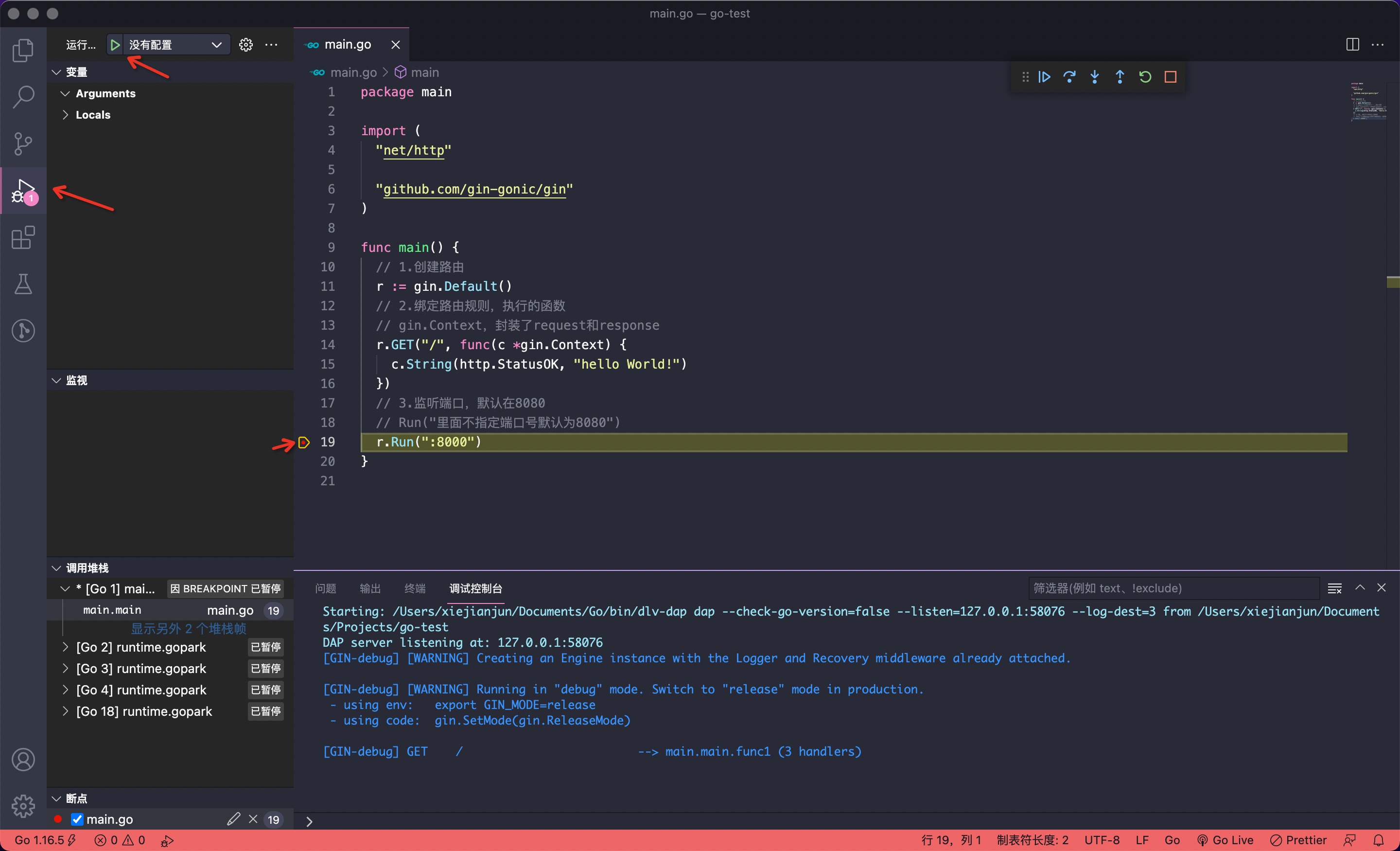Screen dimensions: 1400x851
Task: Stop debugging with the red square
Action: point(1170,77)
